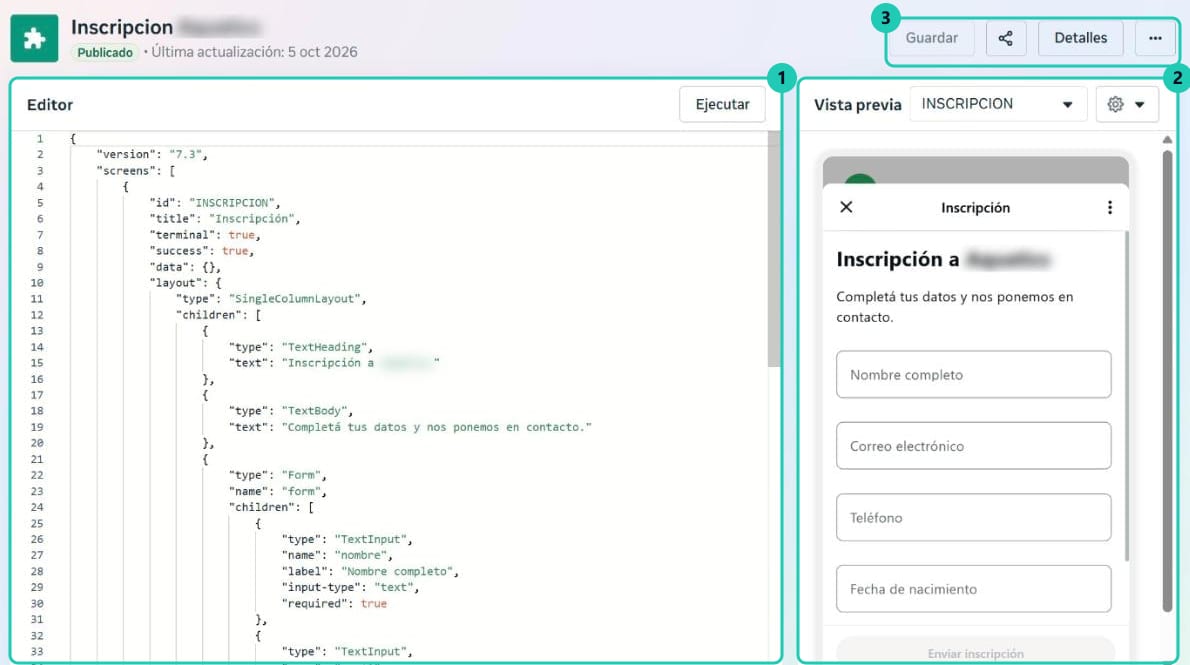Focus the Correo electrónico field
The height and width of the screenshot is (665, 1190).
(x=974, y=446)
